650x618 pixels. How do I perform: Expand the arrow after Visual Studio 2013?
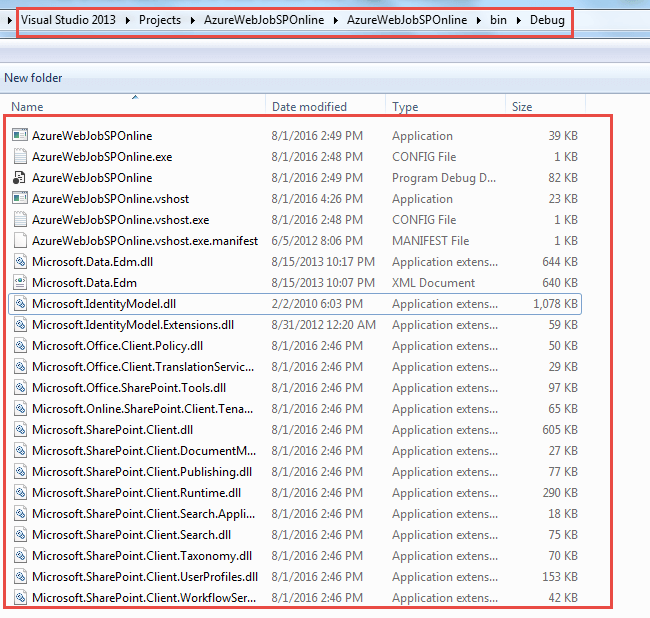click(128, 20)
